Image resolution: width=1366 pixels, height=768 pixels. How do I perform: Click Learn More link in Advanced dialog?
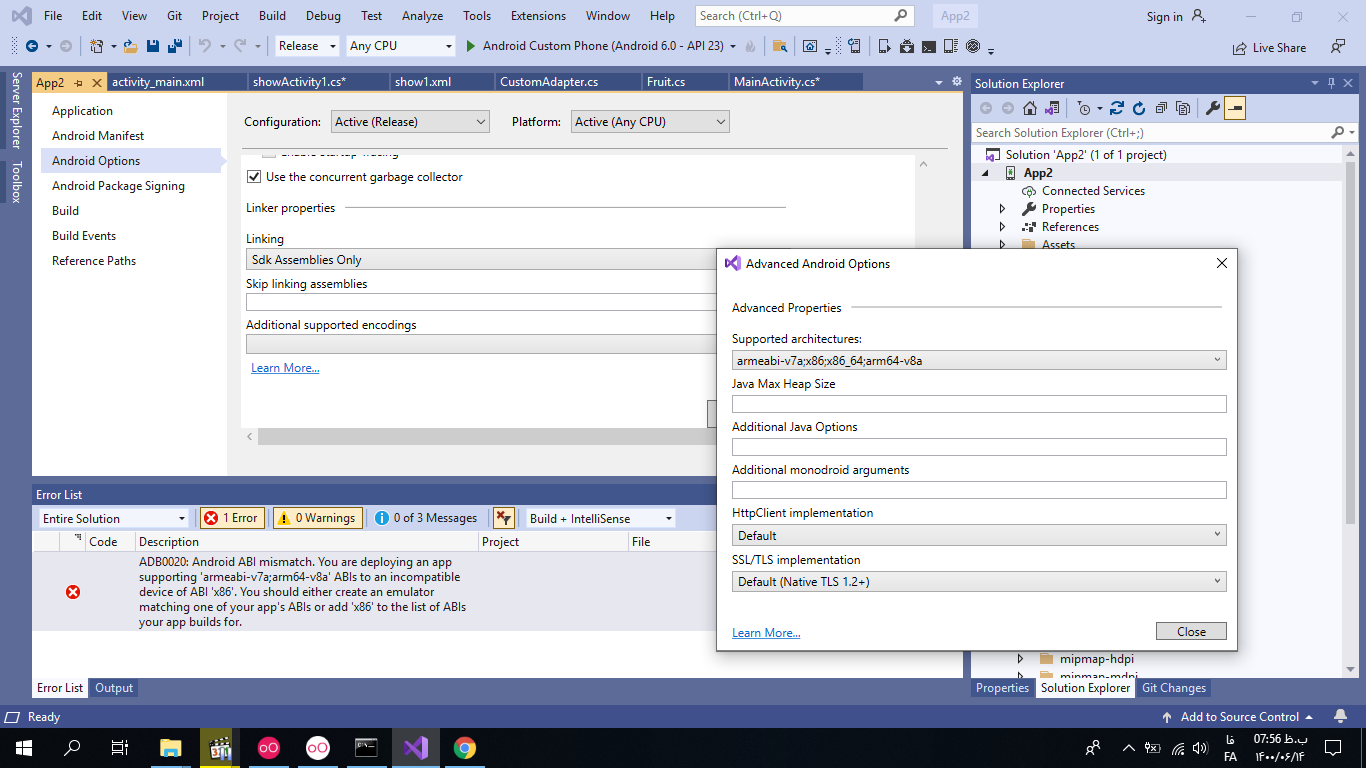766,633
